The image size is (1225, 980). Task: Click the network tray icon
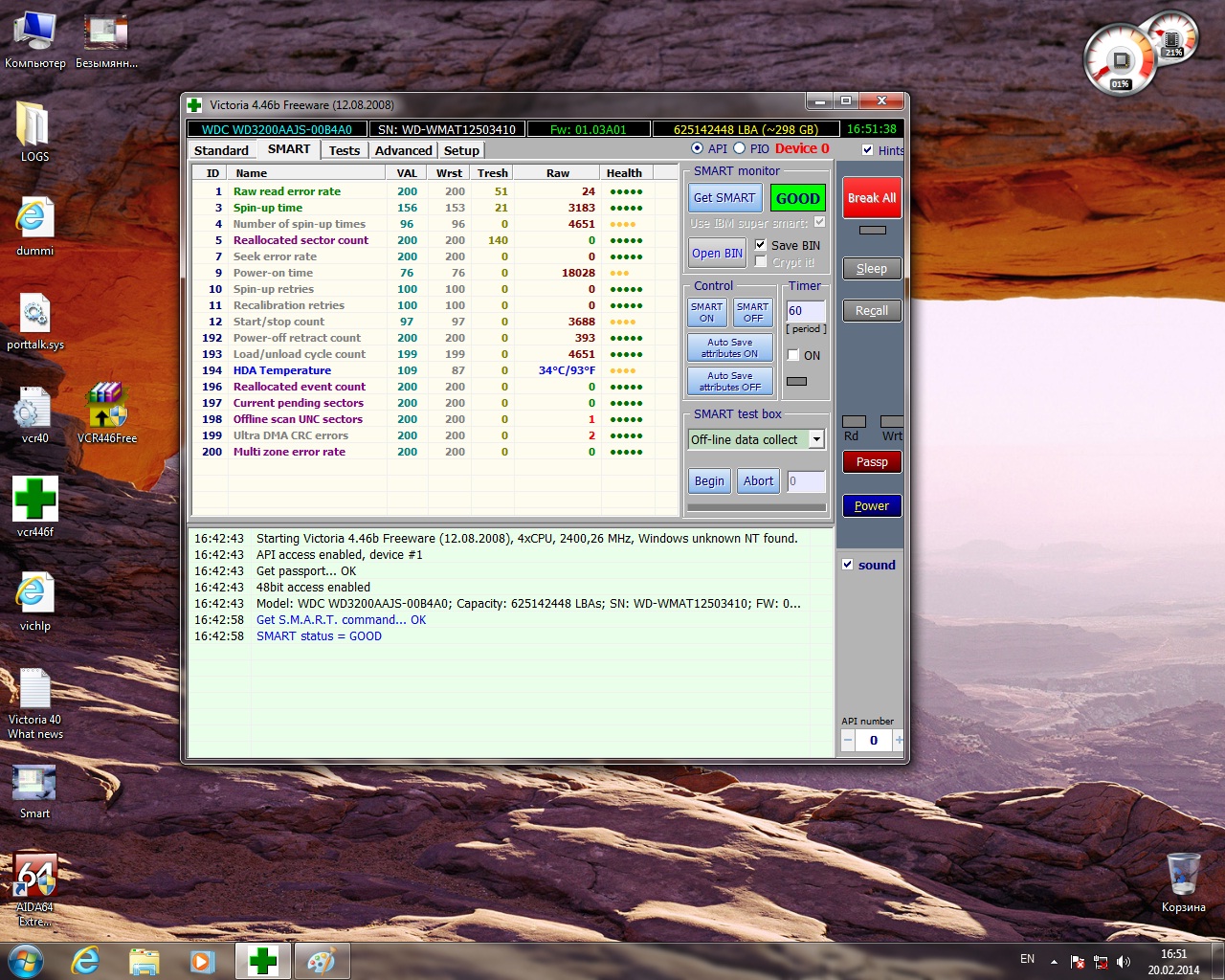1101,961
